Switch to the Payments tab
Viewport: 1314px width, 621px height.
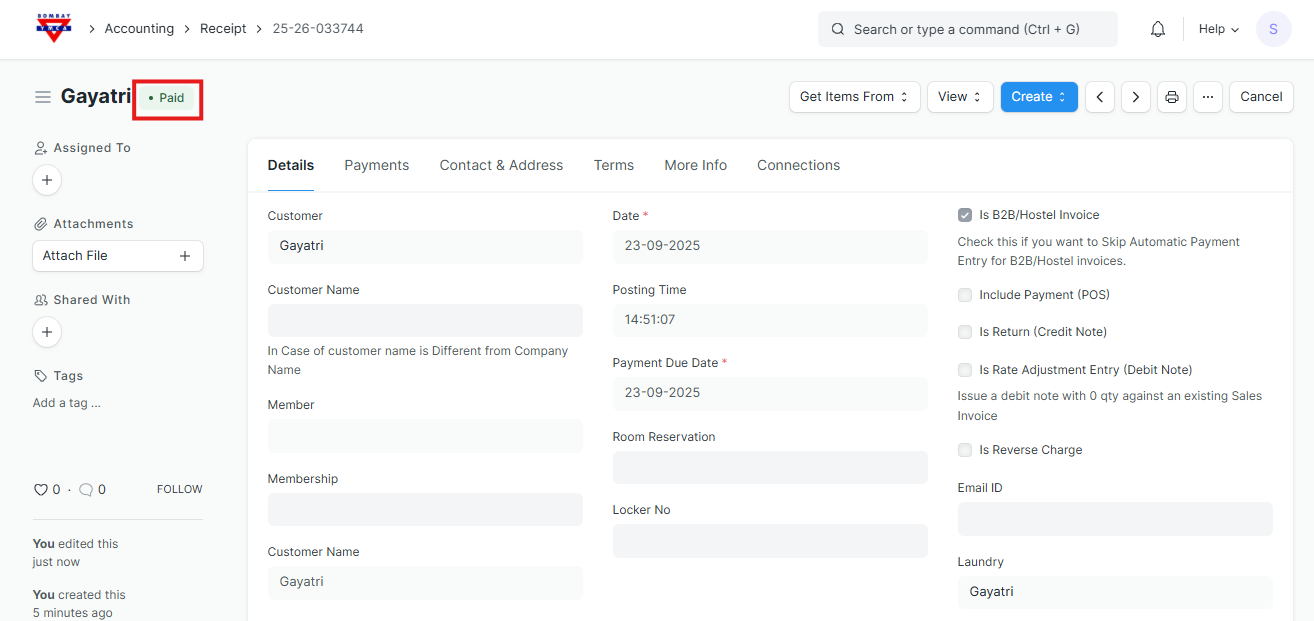(376, 165)
